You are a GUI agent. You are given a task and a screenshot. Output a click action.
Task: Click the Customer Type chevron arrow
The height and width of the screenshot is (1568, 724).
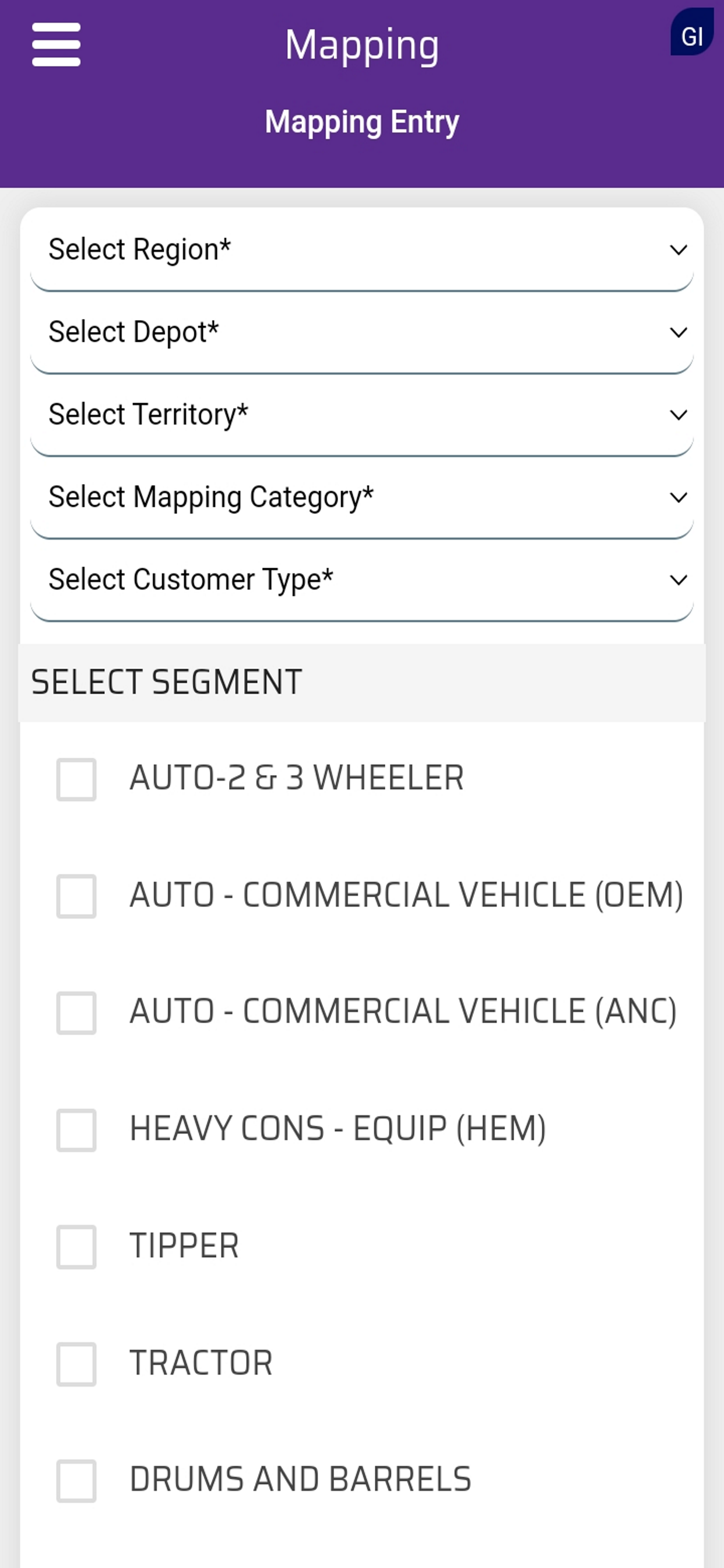click(679, 580)
